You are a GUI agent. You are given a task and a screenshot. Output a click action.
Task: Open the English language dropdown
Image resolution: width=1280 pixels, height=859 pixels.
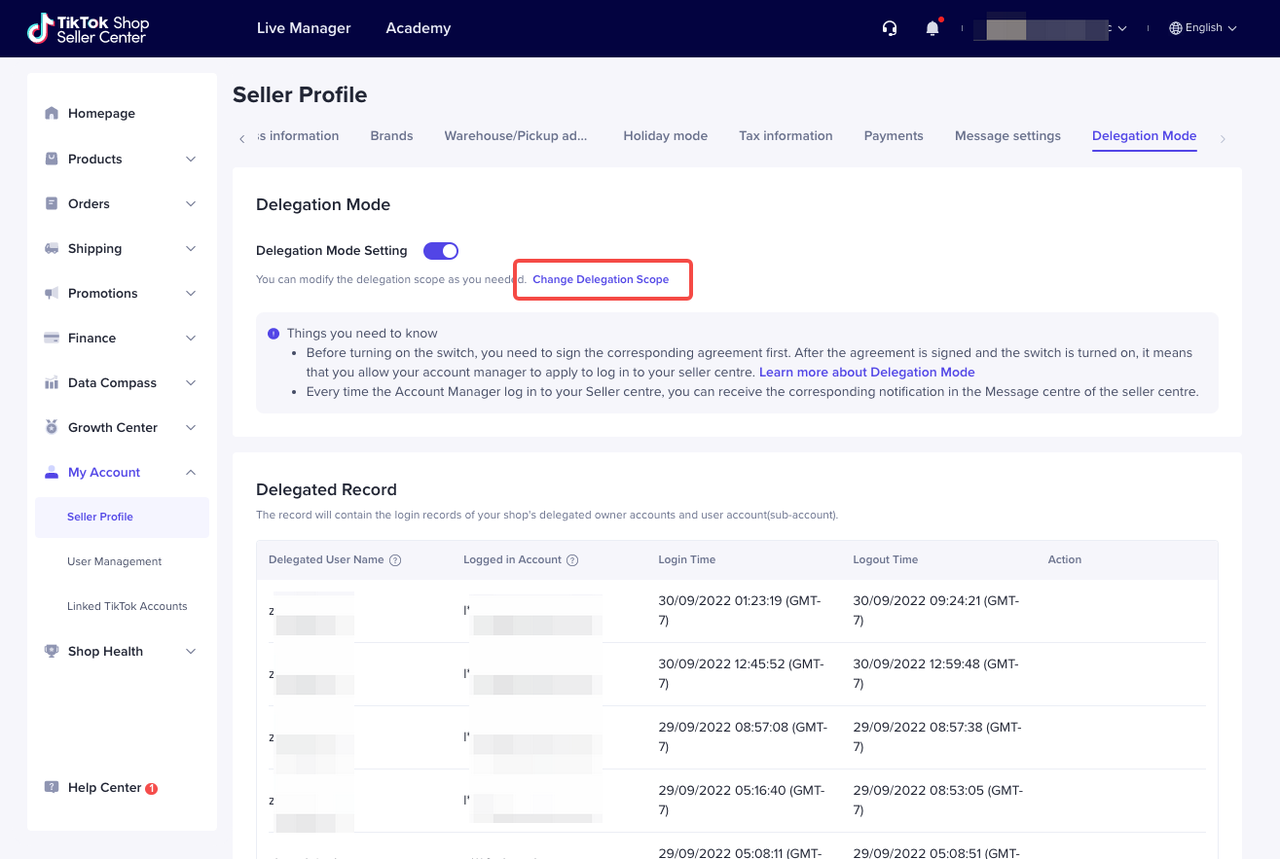[x=1203, y=28]
